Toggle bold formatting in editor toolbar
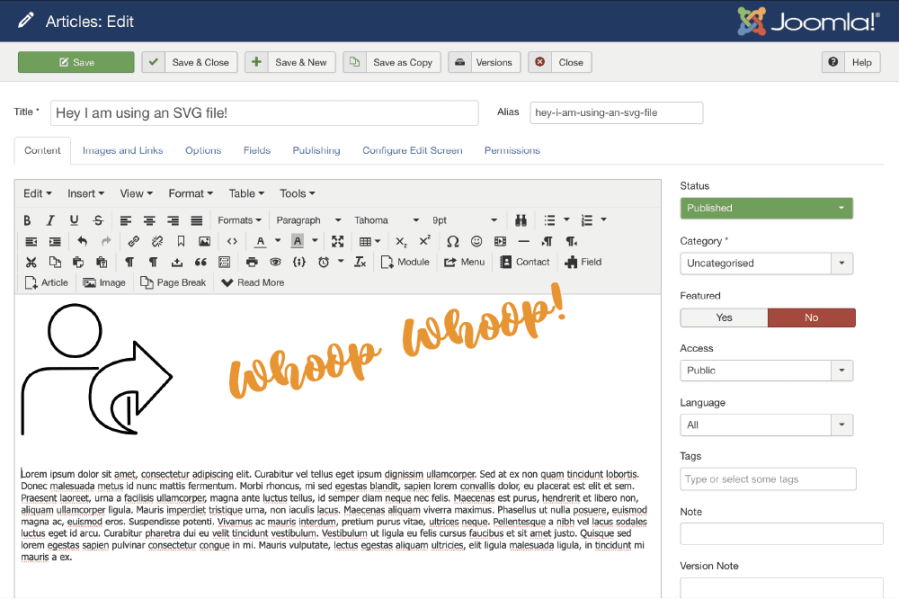900x599 pixels. [27, 220]
